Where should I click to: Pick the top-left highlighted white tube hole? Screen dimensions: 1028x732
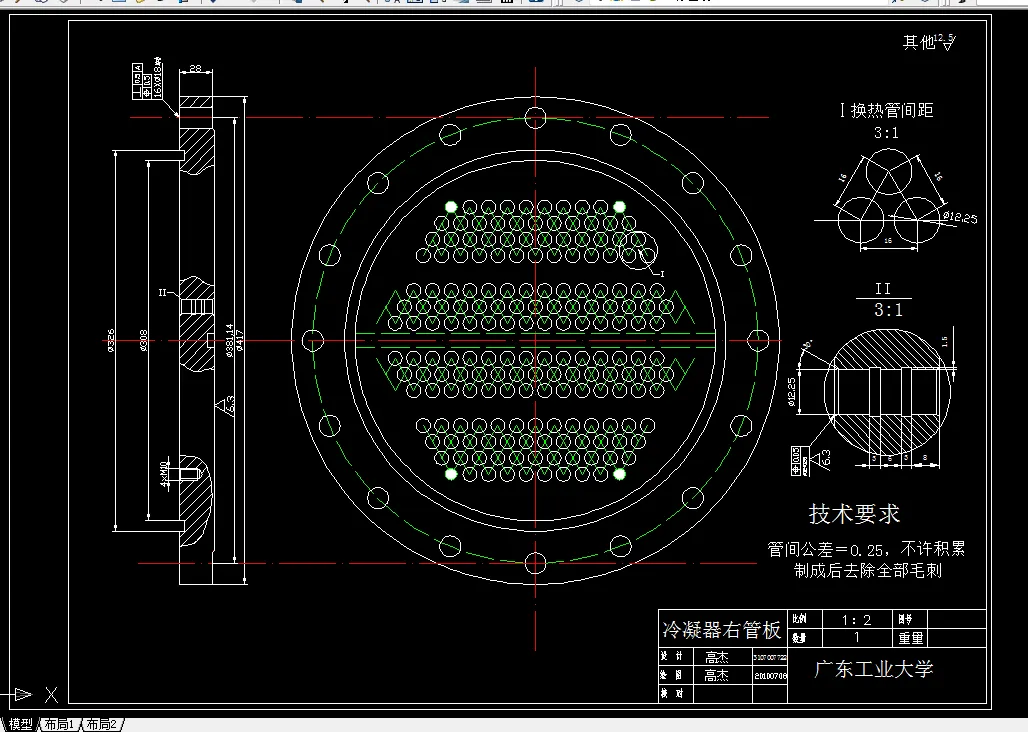[x=451, y=207]
